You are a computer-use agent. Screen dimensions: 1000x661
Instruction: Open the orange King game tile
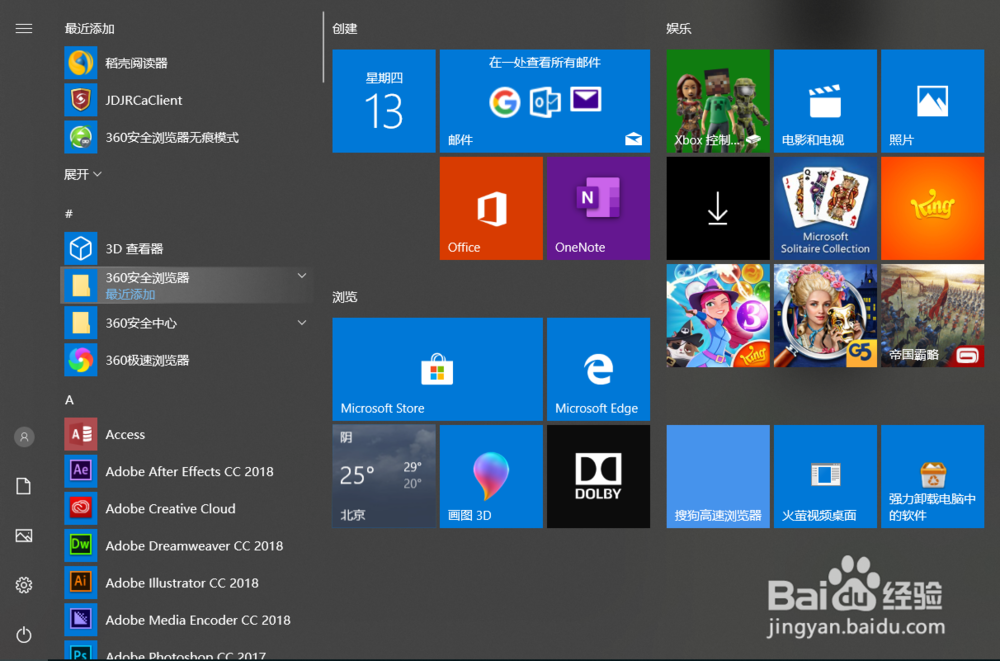click(932, 208)
